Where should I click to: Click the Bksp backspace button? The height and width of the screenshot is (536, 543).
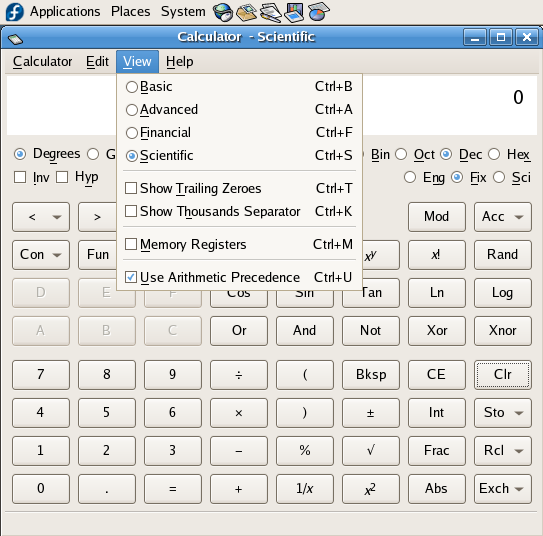tap(371, 375)
